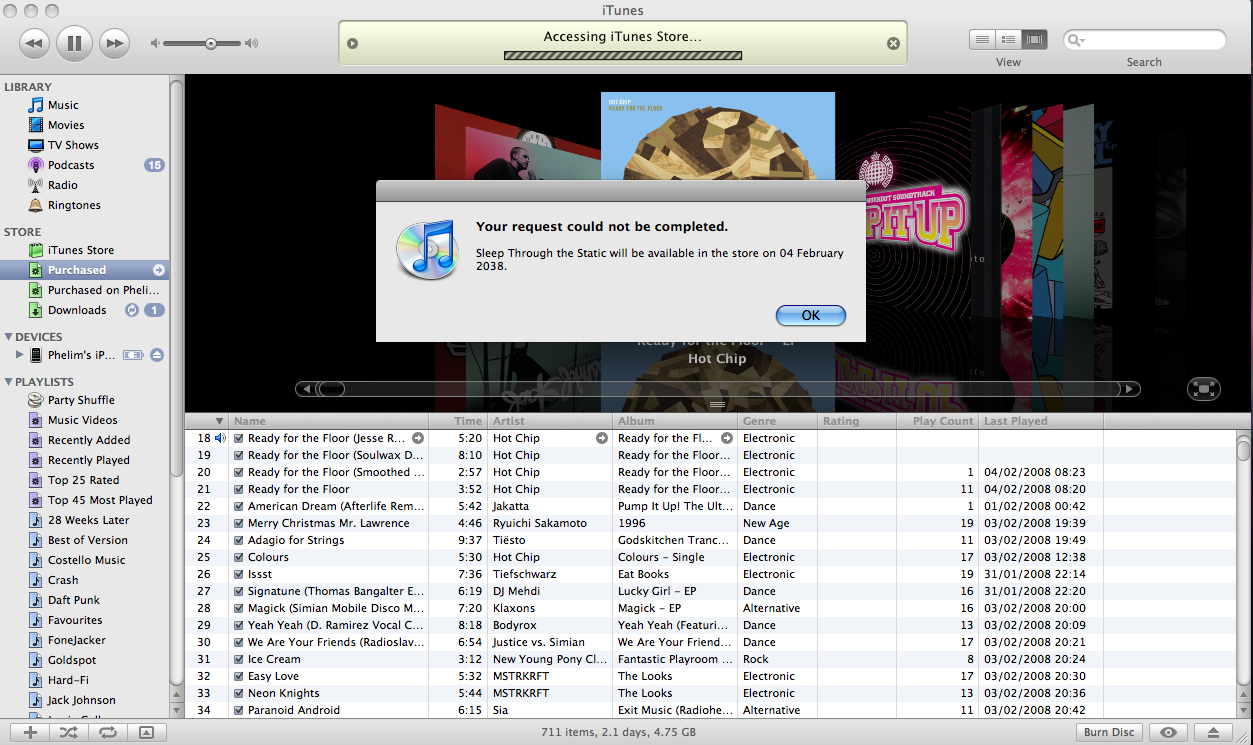Open the Daft Punk playlist
The height and width of the screenshot is (745, 1253).
point(73,600)
